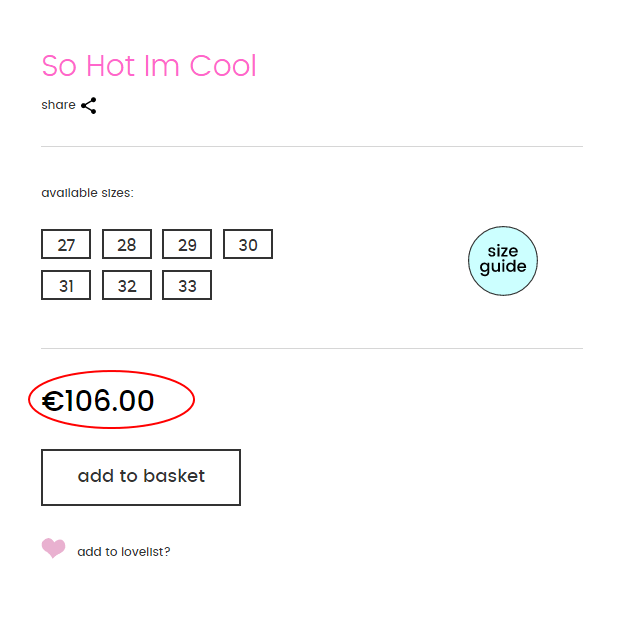Viewport: 639px width, 627px height.
Task: Click the 'available sizes:' label
Action: point(87,193)
